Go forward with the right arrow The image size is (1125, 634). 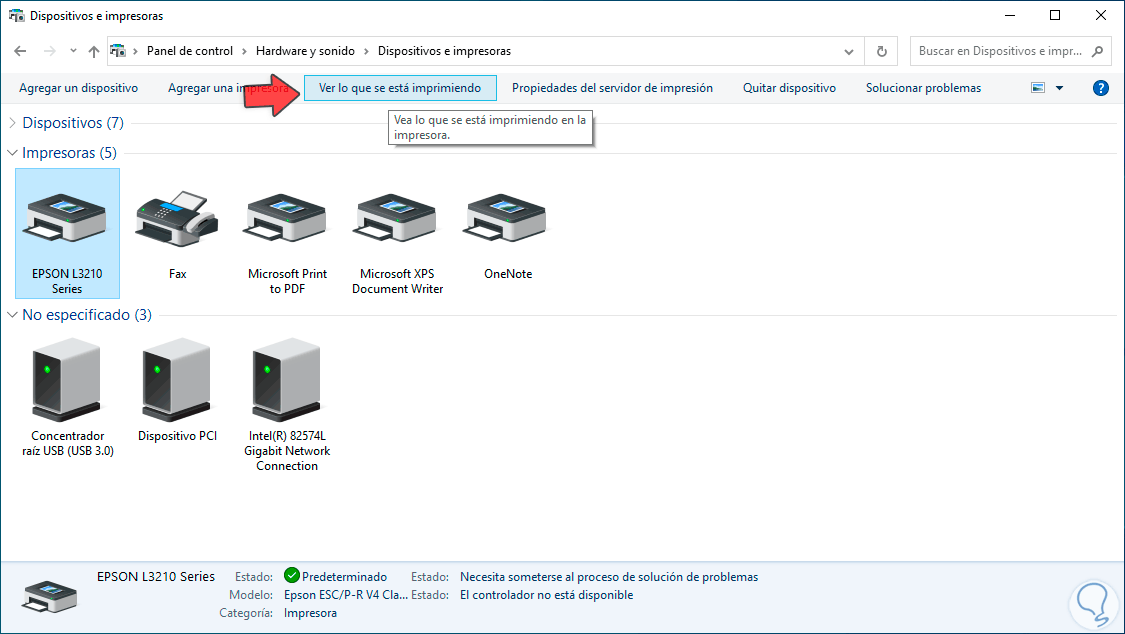50,51
